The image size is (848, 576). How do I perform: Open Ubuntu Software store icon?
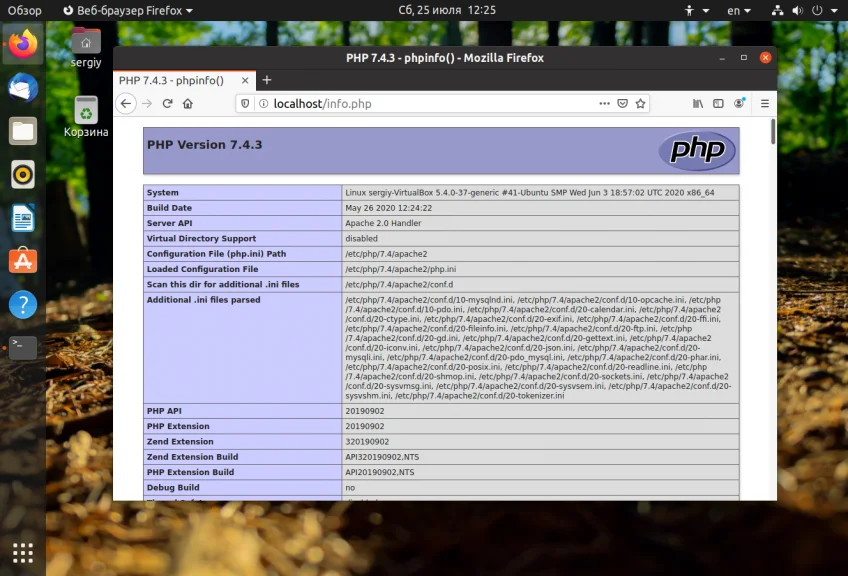(x=23, y=261)
